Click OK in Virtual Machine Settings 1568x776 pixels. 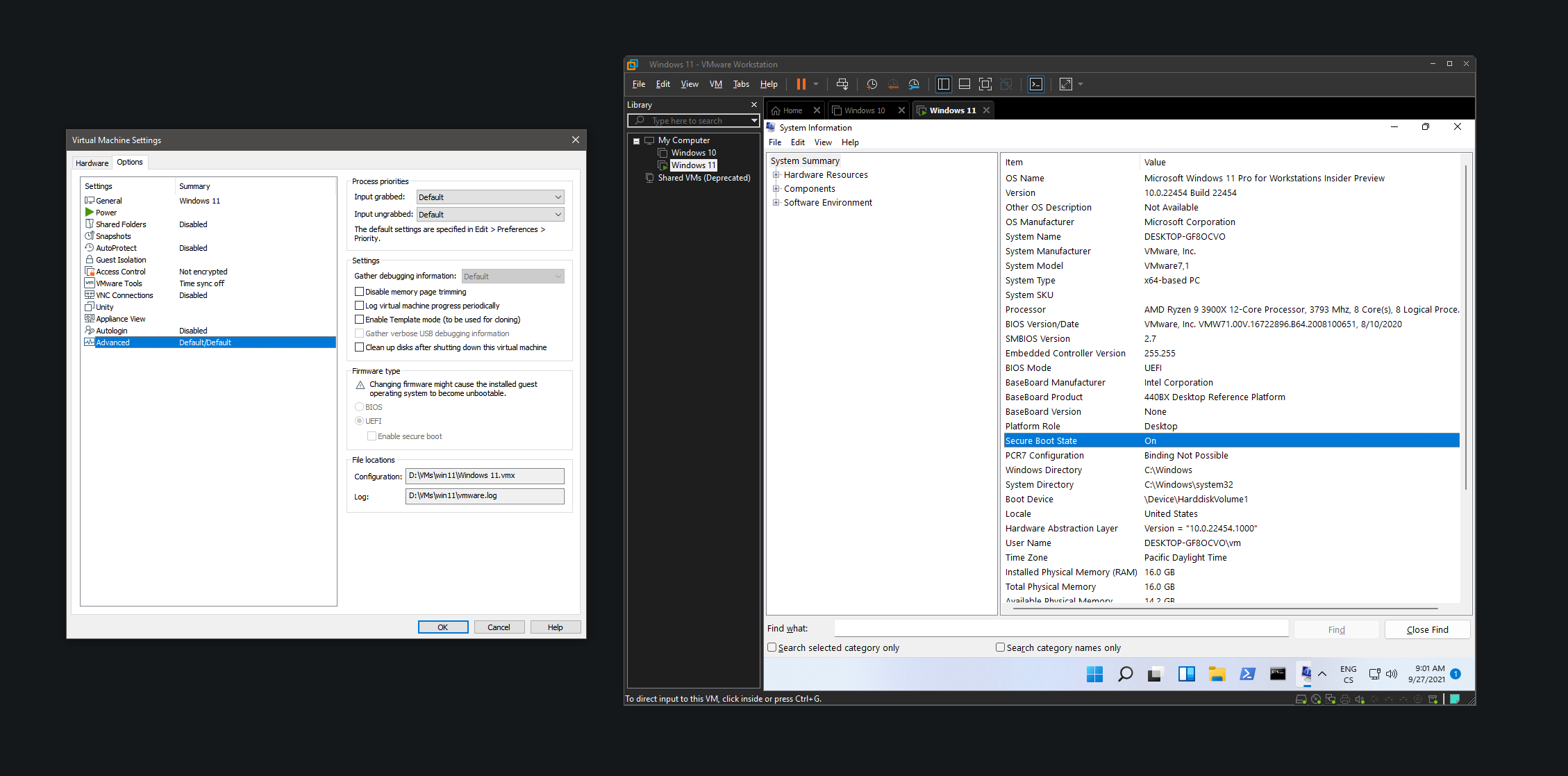point(442,627)
